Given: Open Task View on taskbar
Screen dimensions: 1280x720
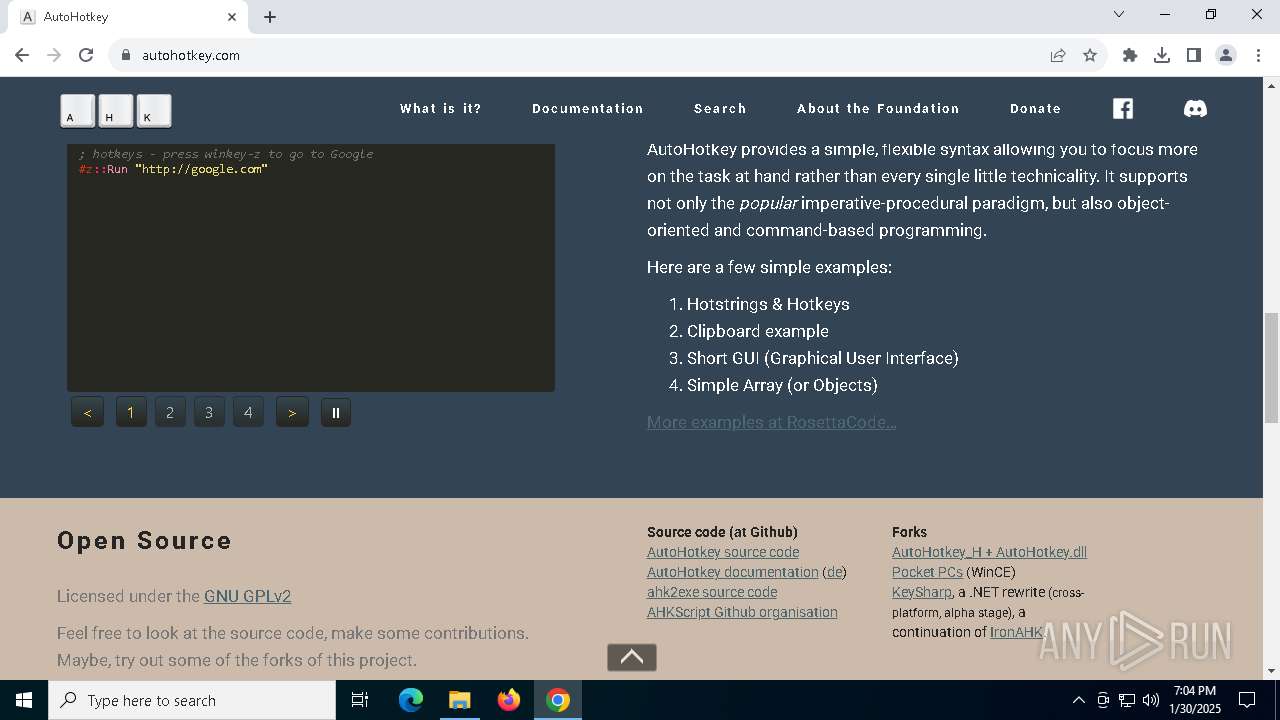Looking at the screenshot, I should pos(360,700).
